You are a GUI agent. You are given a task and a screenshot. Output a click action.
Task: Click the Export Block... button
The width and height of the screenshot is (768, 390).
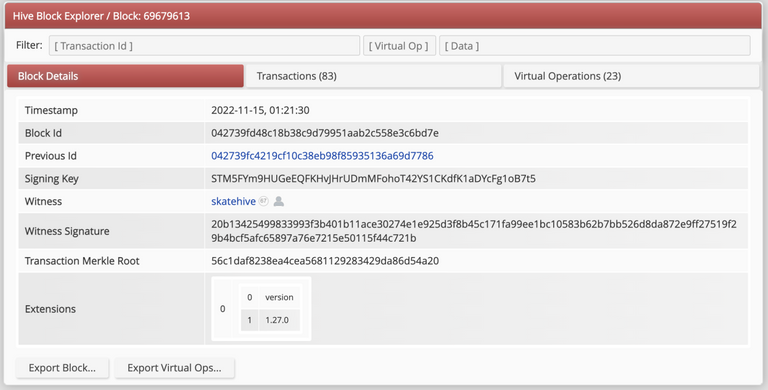tap(62, 368)
